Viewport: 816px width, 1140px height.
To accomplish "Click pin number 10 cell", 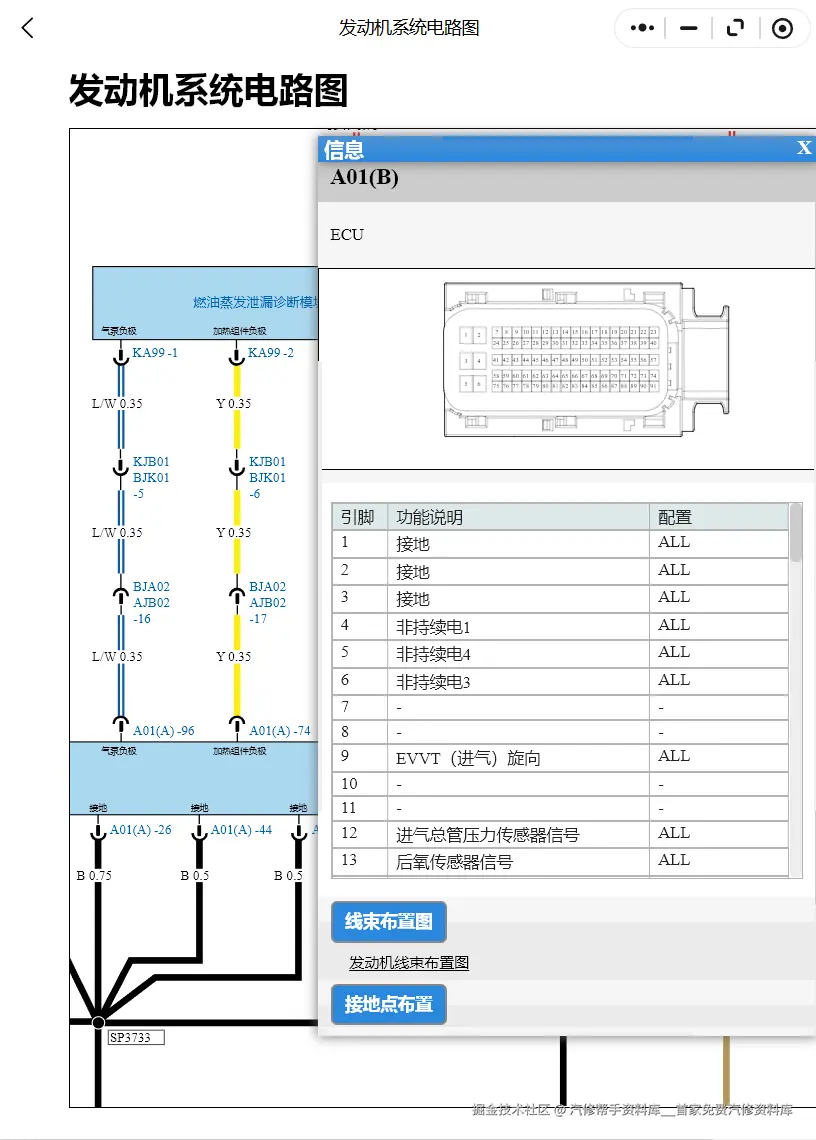I will click(x=359, y=784).
